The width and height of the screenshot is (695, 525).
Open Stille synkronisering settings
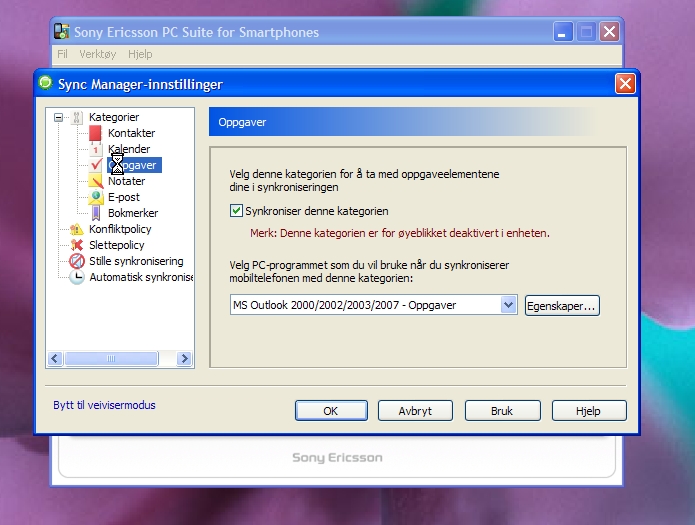136,261
